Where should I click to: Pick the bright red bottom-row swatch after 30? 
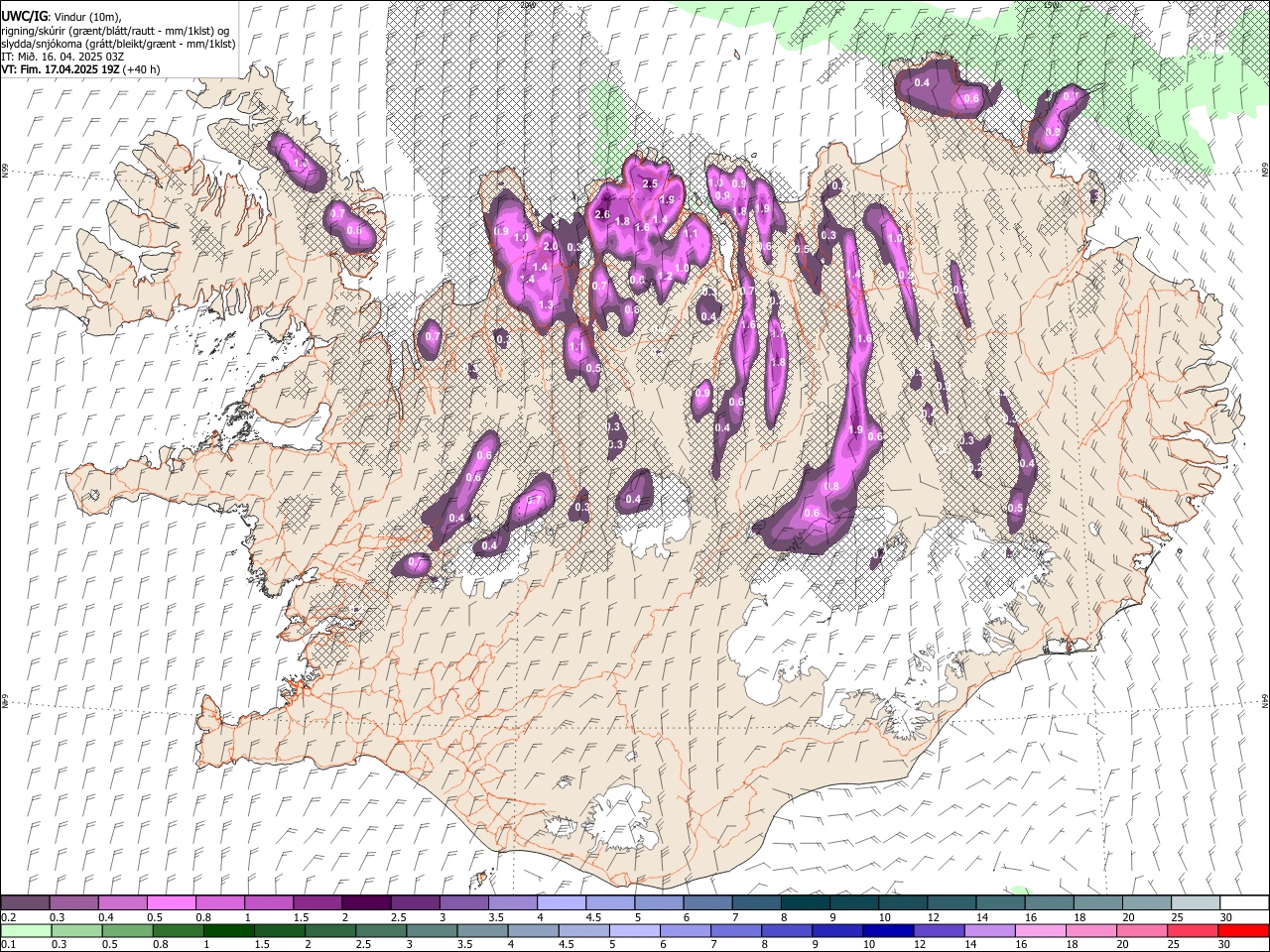pos(1244,930)
